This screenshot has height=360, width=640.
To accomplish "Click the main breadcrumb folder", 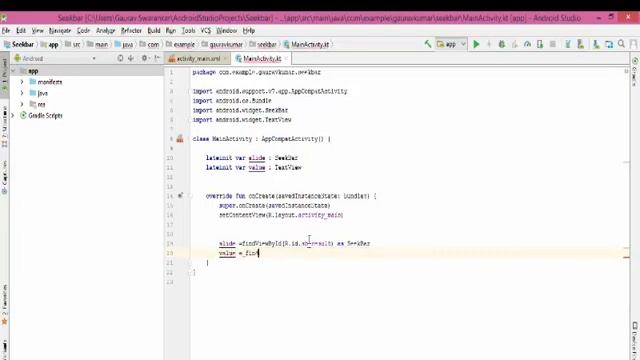I will pos(98,44).
